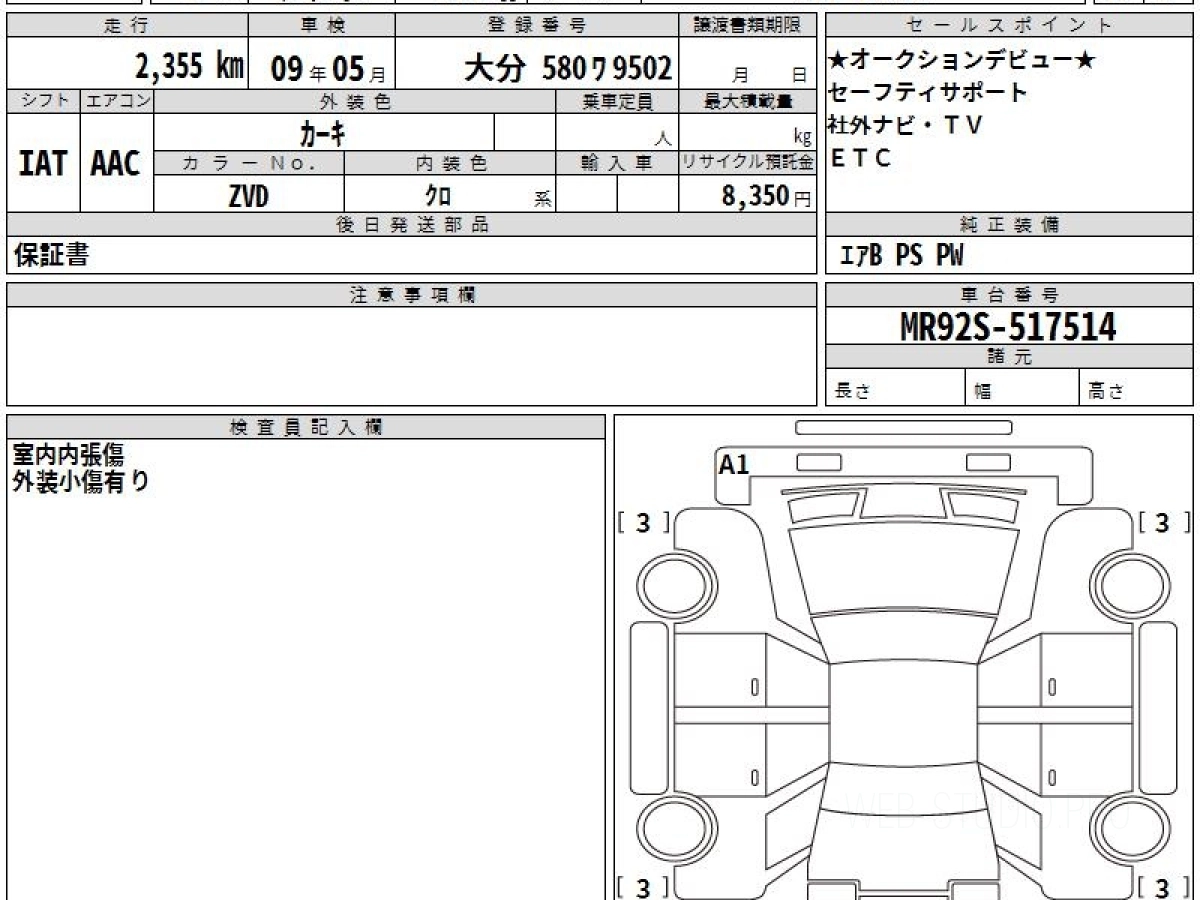
Task: Click the mileage value 2,355 km
Action: (x=190, y=67)
